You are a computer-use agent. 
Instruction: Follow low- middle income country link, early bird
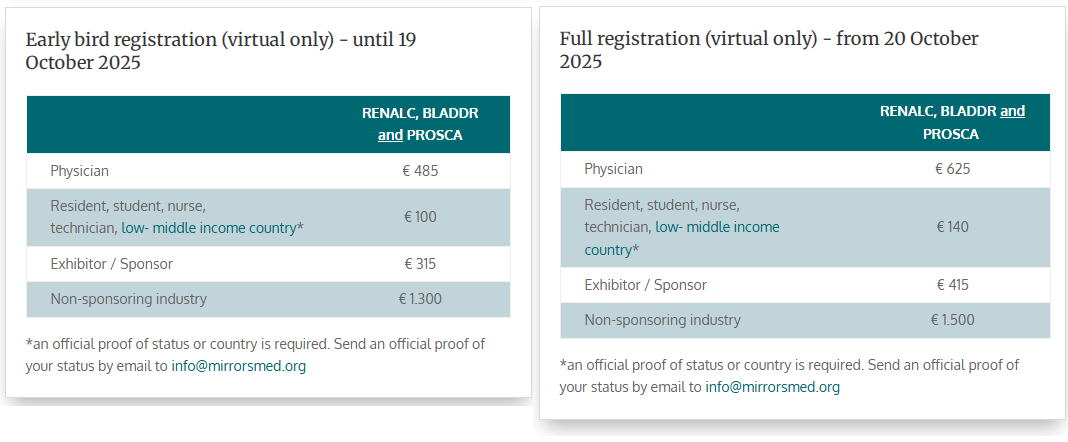click(x=208, y=228)
